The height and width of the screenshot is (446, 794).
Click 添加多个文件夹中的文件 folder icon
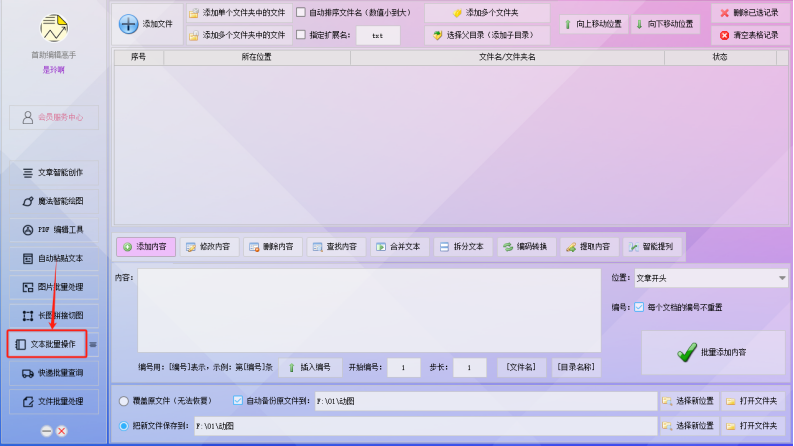coord(193,35)
